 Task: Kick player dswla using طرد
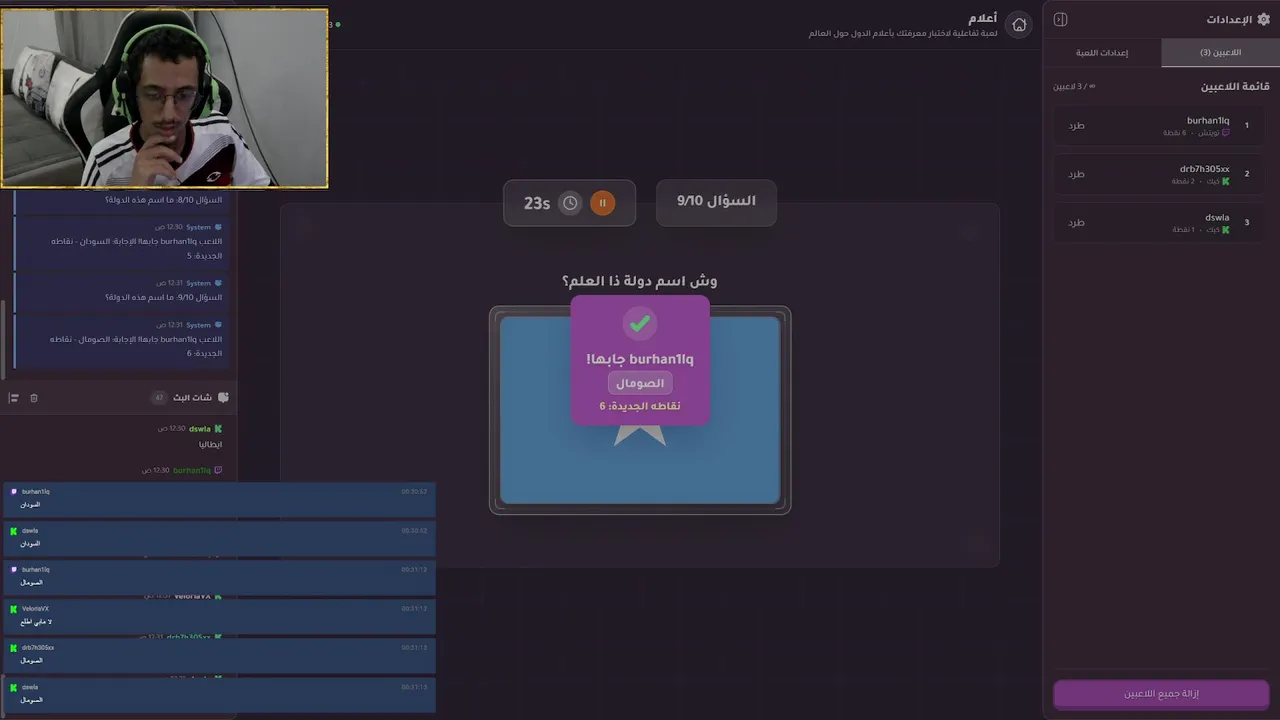(1076, 223)
